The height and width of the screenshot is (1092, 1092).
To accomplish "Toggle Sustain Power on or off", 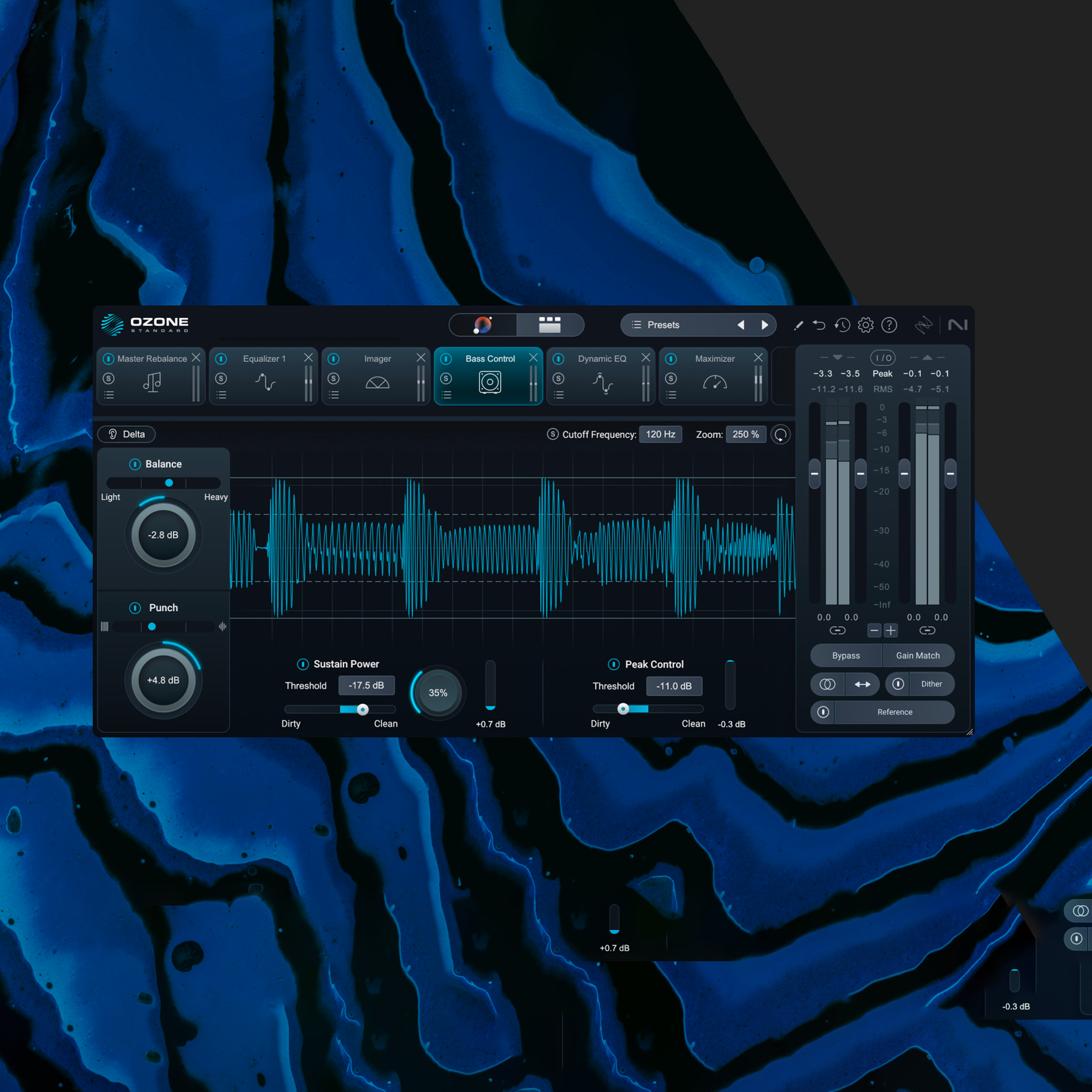I will coord(302,664).
